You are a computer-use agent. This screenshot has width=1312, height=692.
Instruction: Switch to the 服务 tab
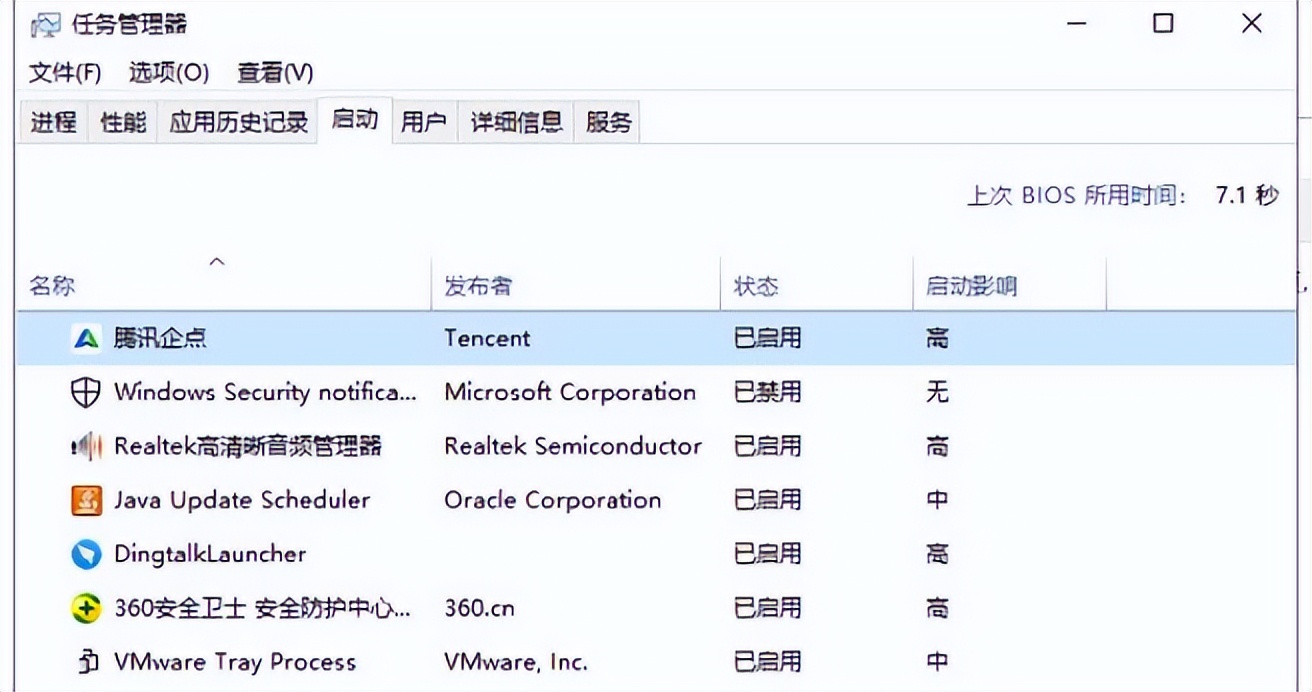coord(608,122)
